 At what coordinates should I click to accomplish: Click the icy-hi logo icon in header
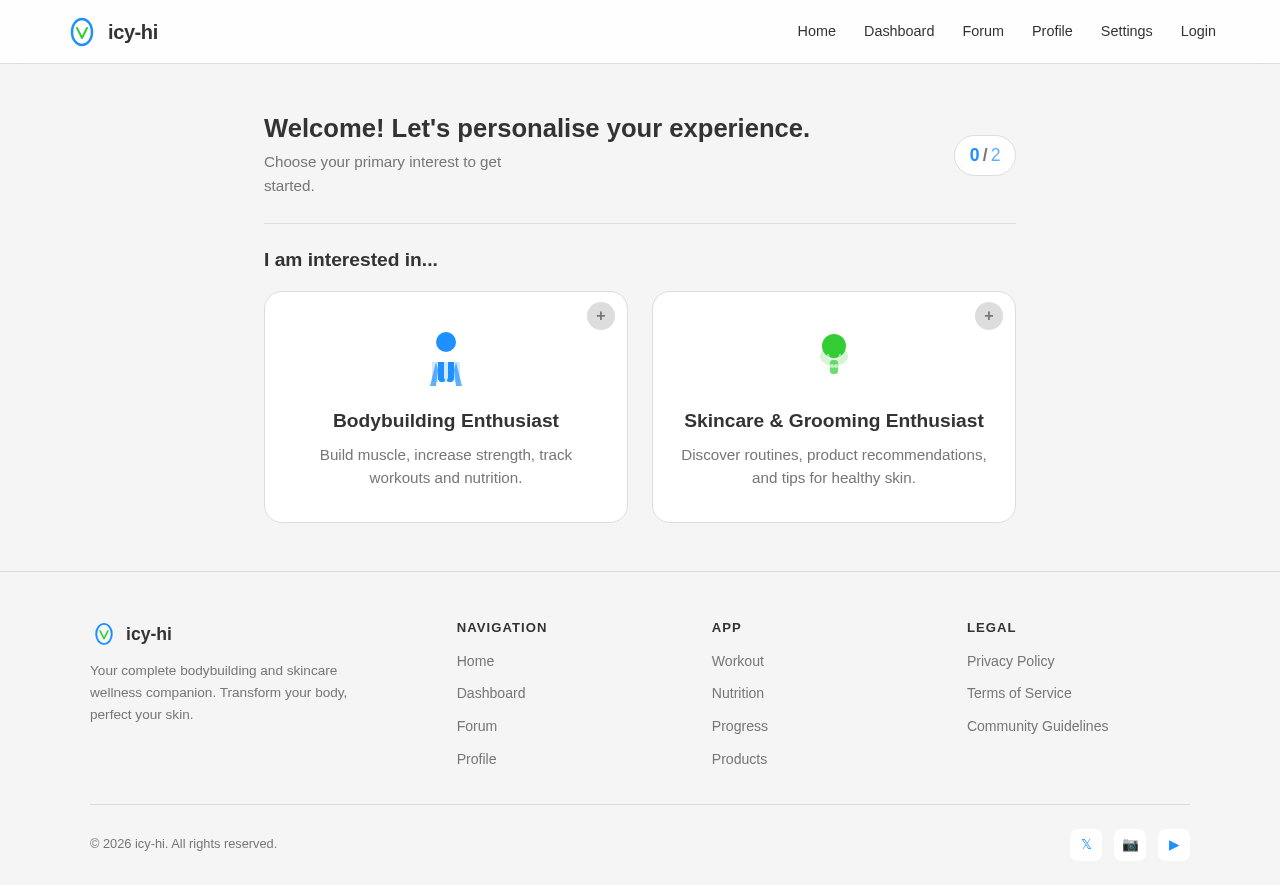(82, 32)
